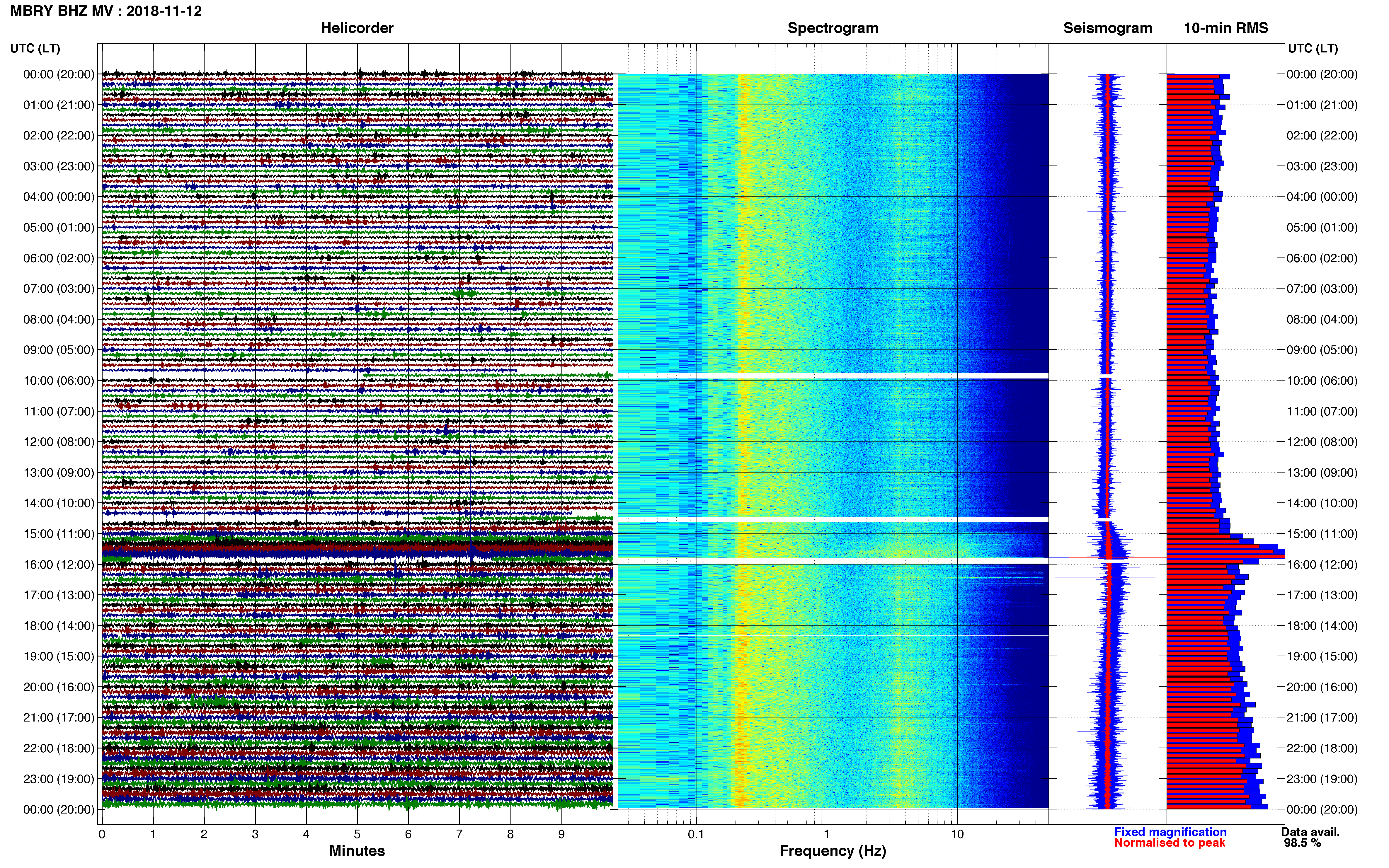Click the 'Fixed magnification' legend text

[1170, 832]
